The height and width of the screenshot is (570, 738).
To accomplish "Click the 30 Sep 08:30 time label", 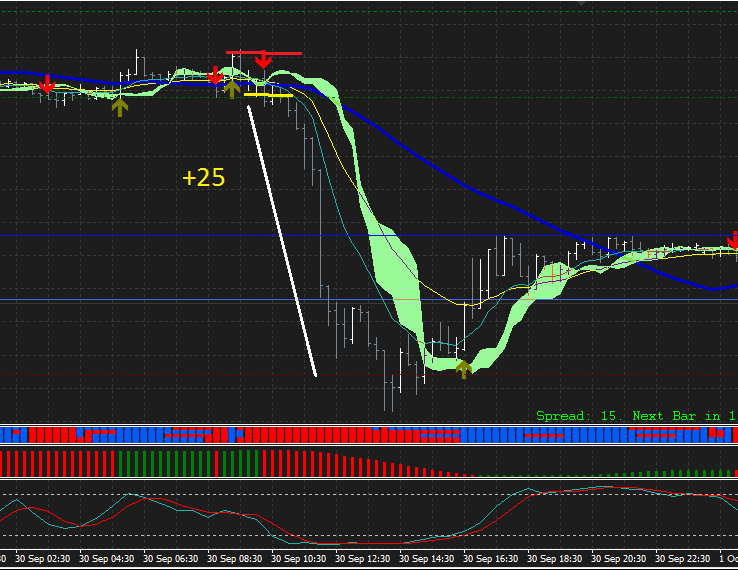I will [x=234, y=559].
